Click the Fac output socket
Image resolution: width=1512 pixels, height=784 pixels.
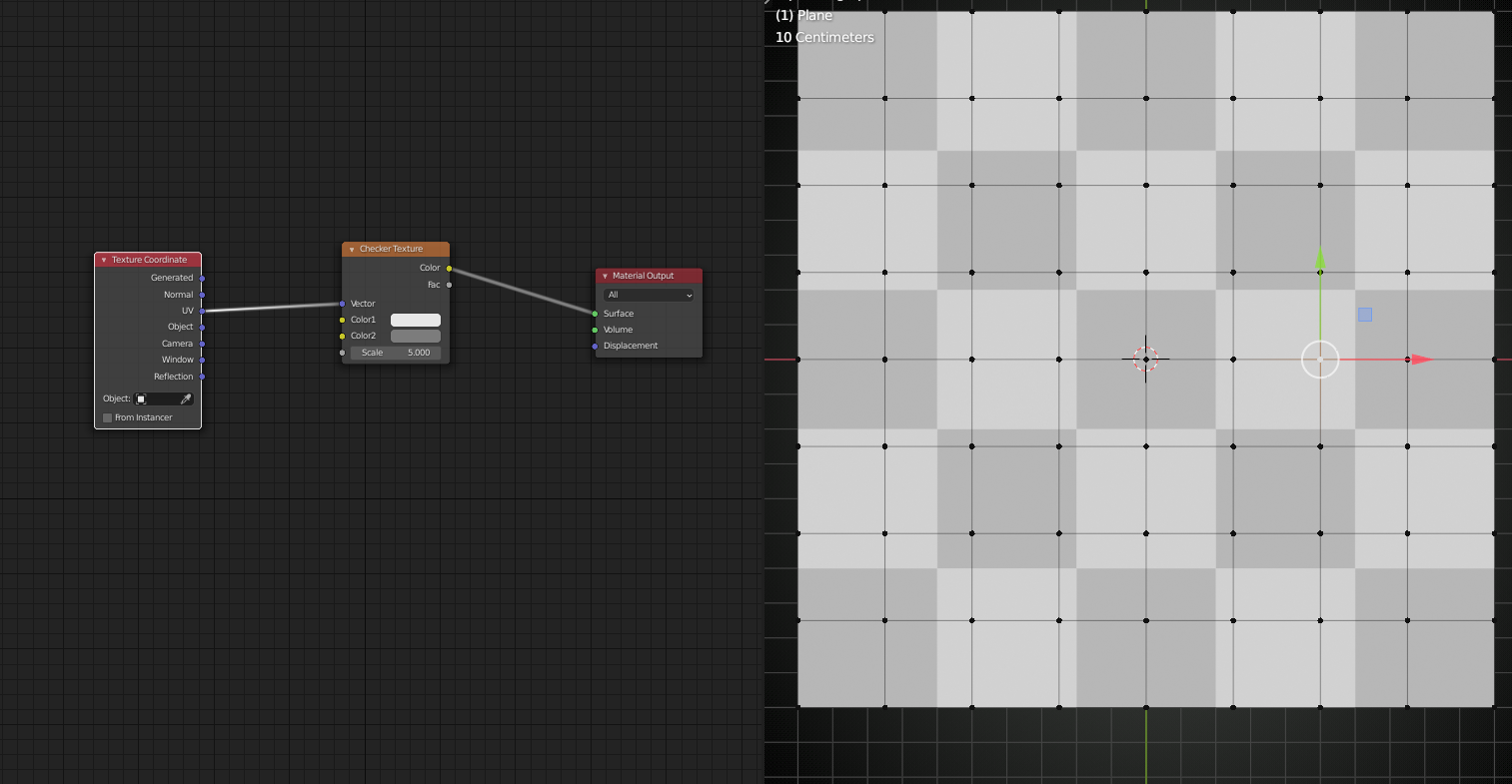coord(449,285)
